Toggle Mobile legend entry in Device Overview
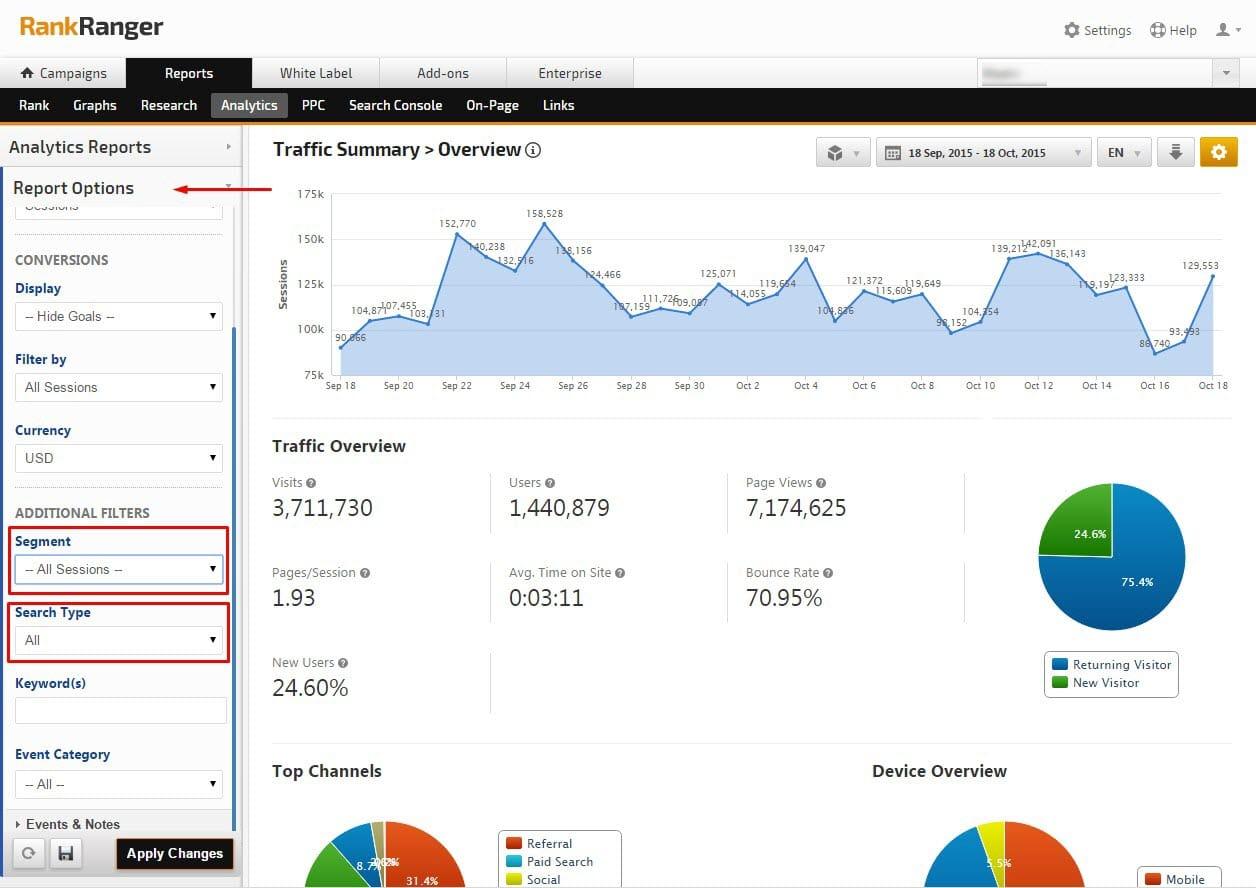Screen dimensions: 1256x888 click(1174, 879)
